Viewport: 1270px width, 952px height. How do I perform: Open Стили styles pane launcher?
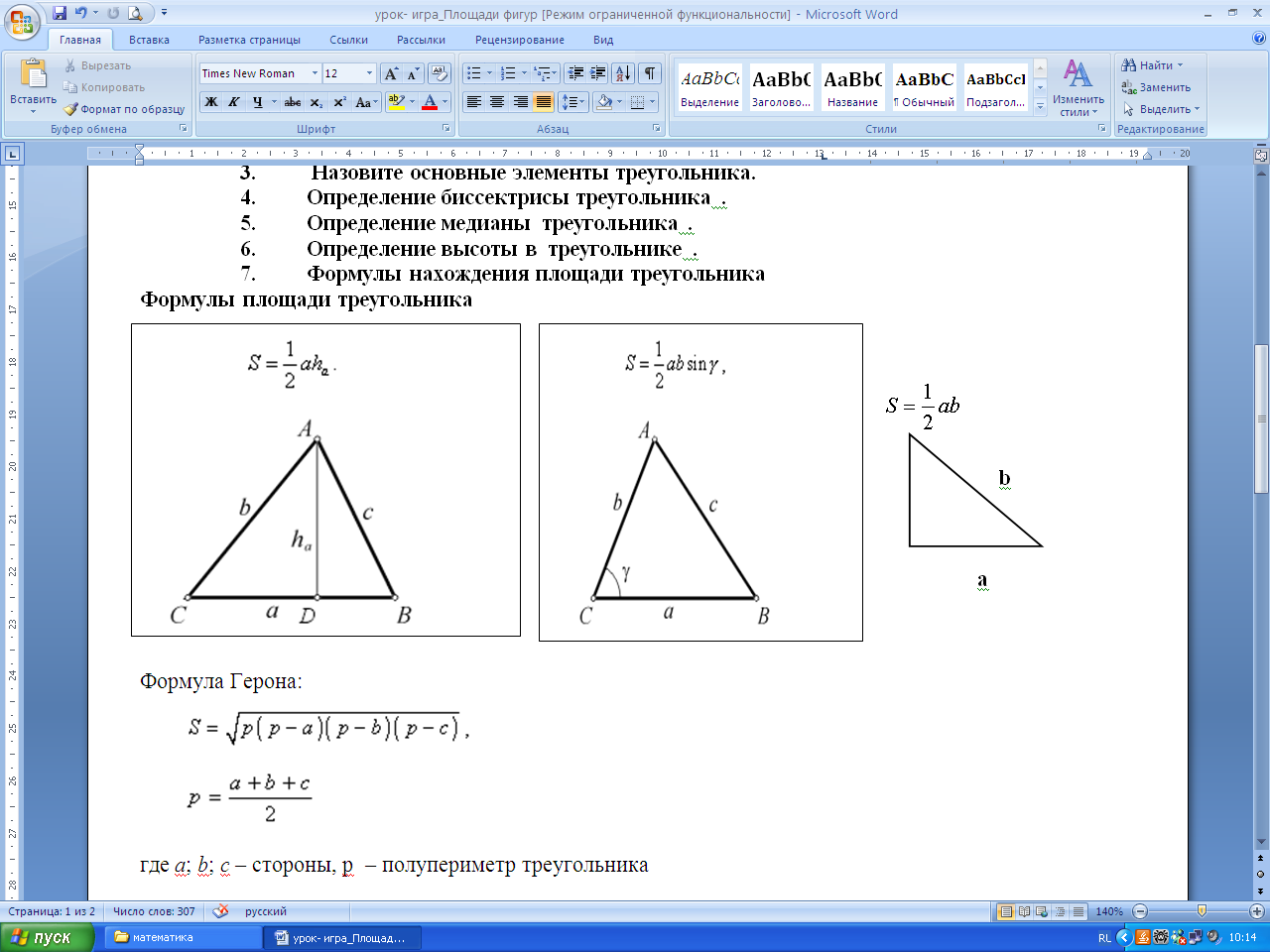(1102, 129)
